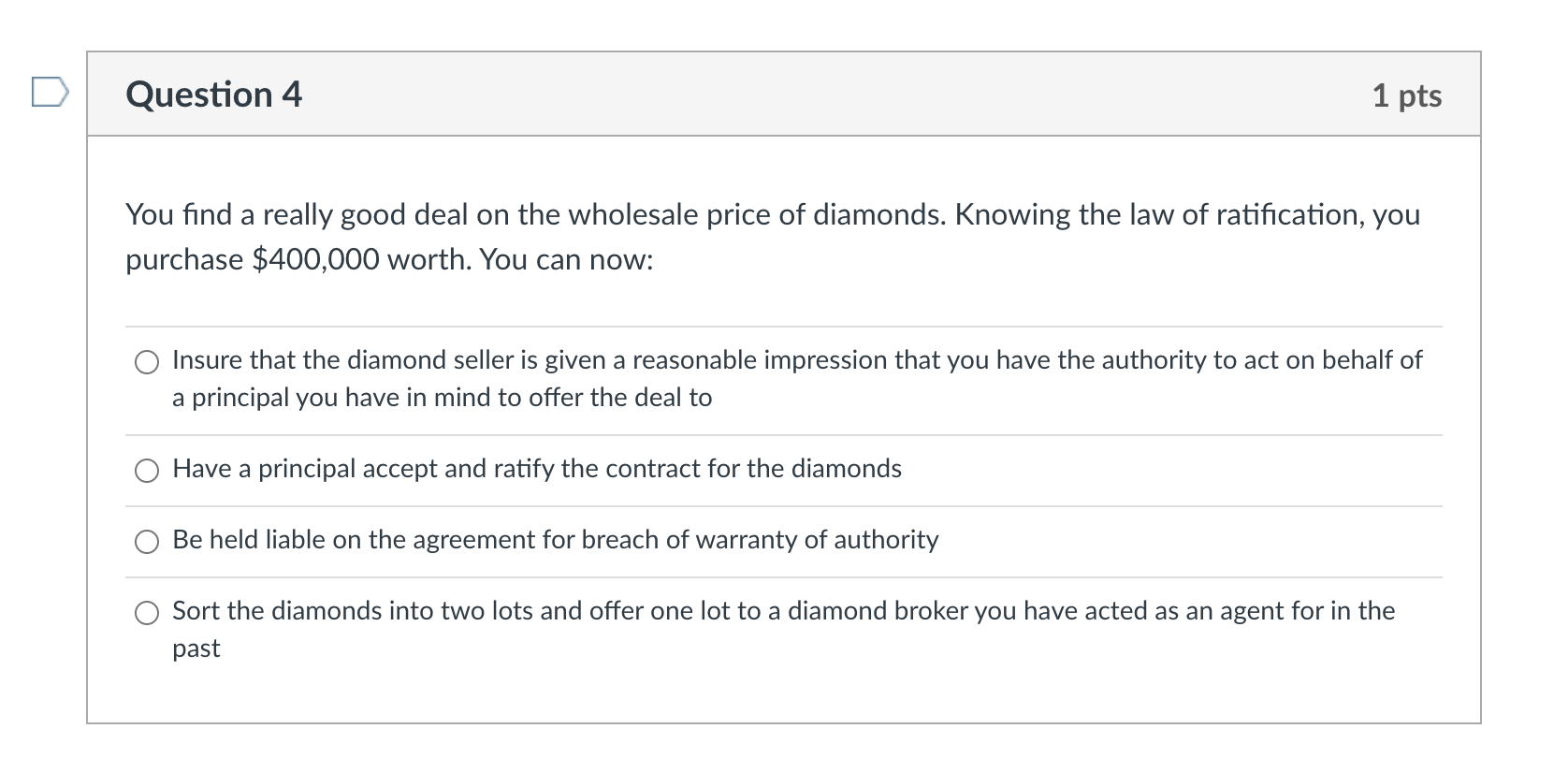Click the 'ratify the contract for the diamonds' text
The image size is (1568, 758).
coord(655,470)
